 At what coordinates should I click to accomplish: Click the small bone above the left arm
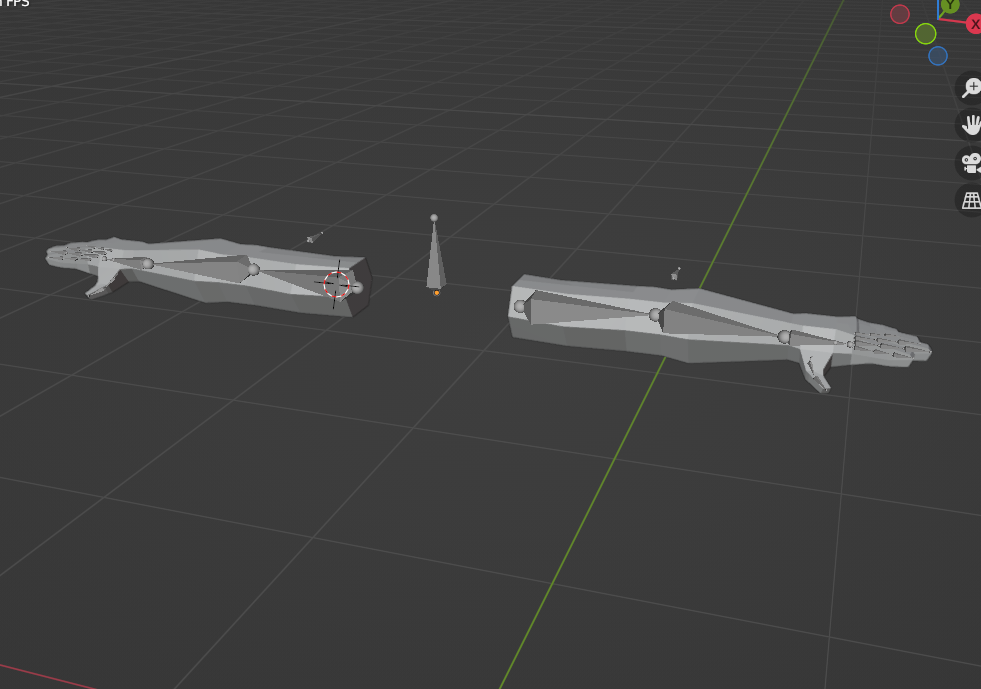pos(315,237)
